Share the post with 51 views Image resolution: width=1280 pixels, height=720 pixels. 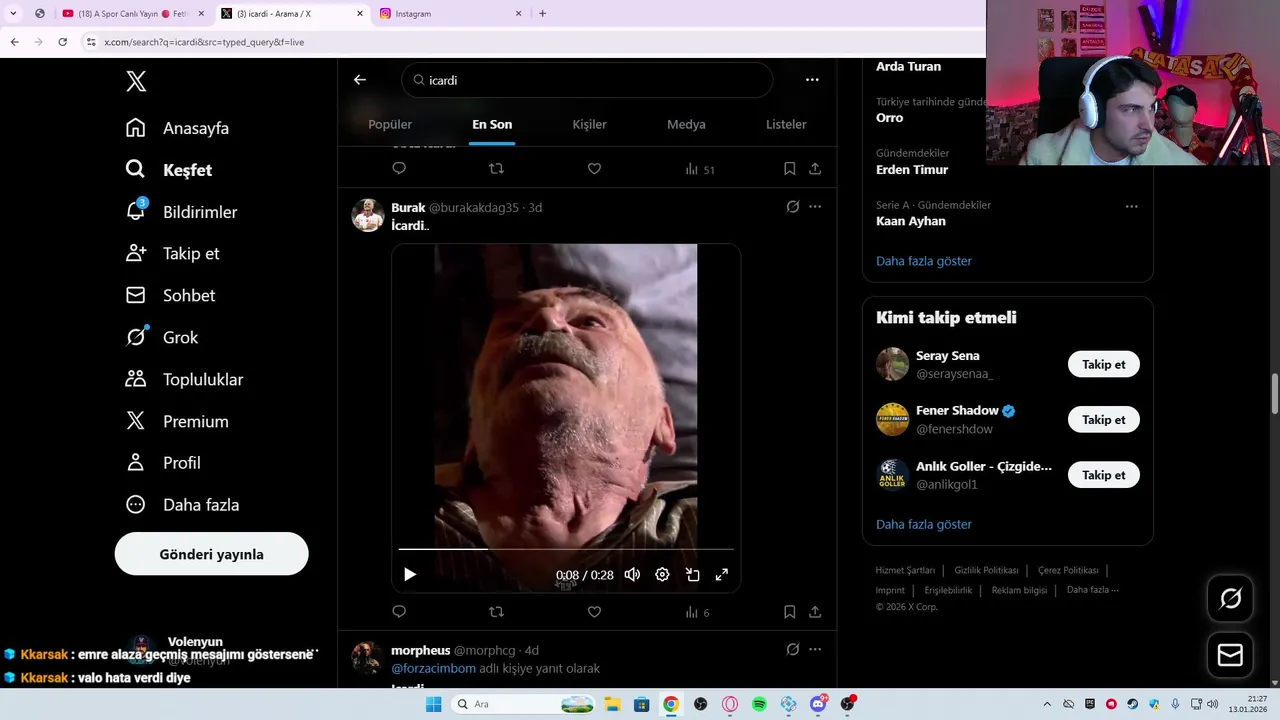coord(815,169)
